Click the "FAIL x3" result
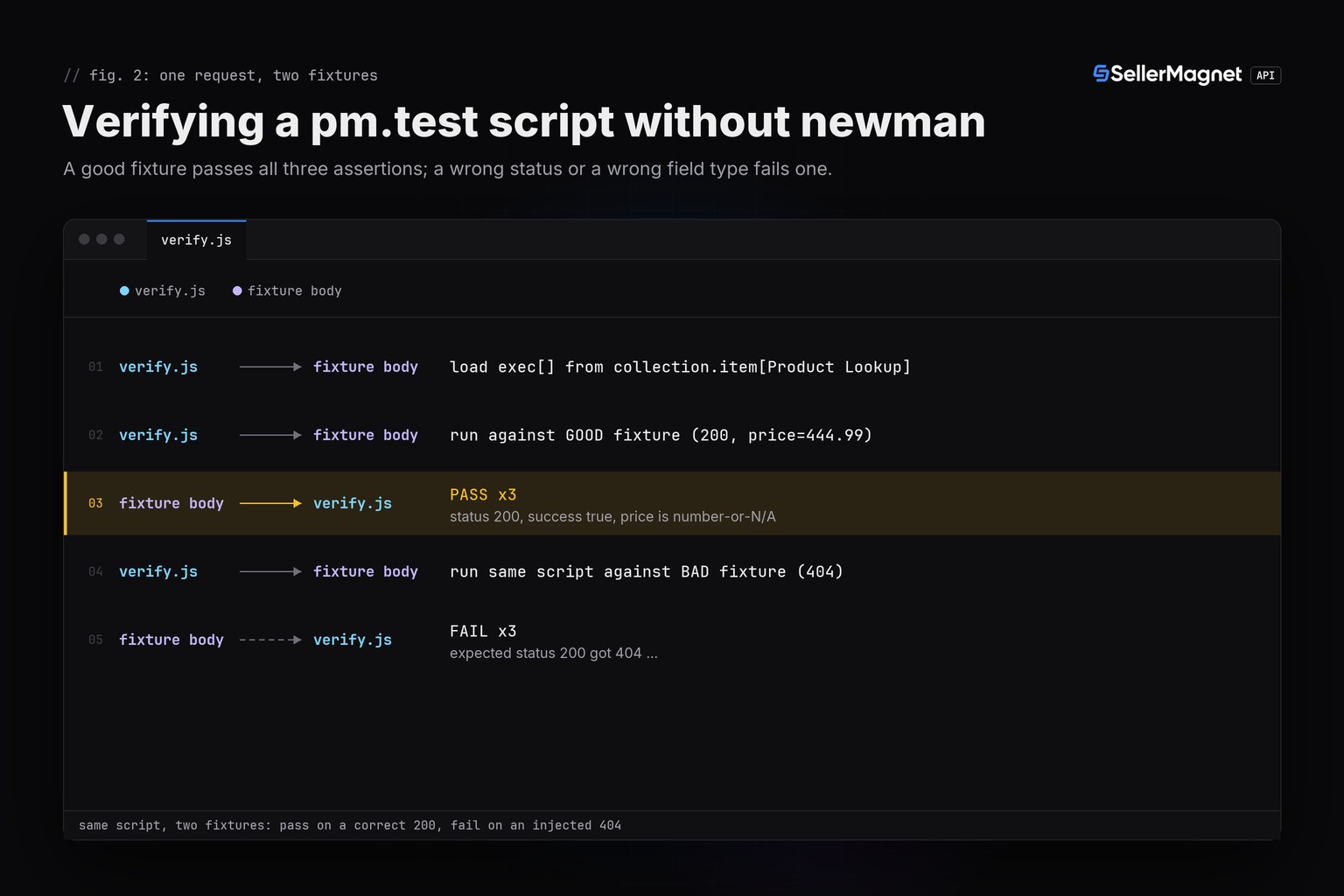This screenshot has width=1344, height=896. (x=483, y=631)
